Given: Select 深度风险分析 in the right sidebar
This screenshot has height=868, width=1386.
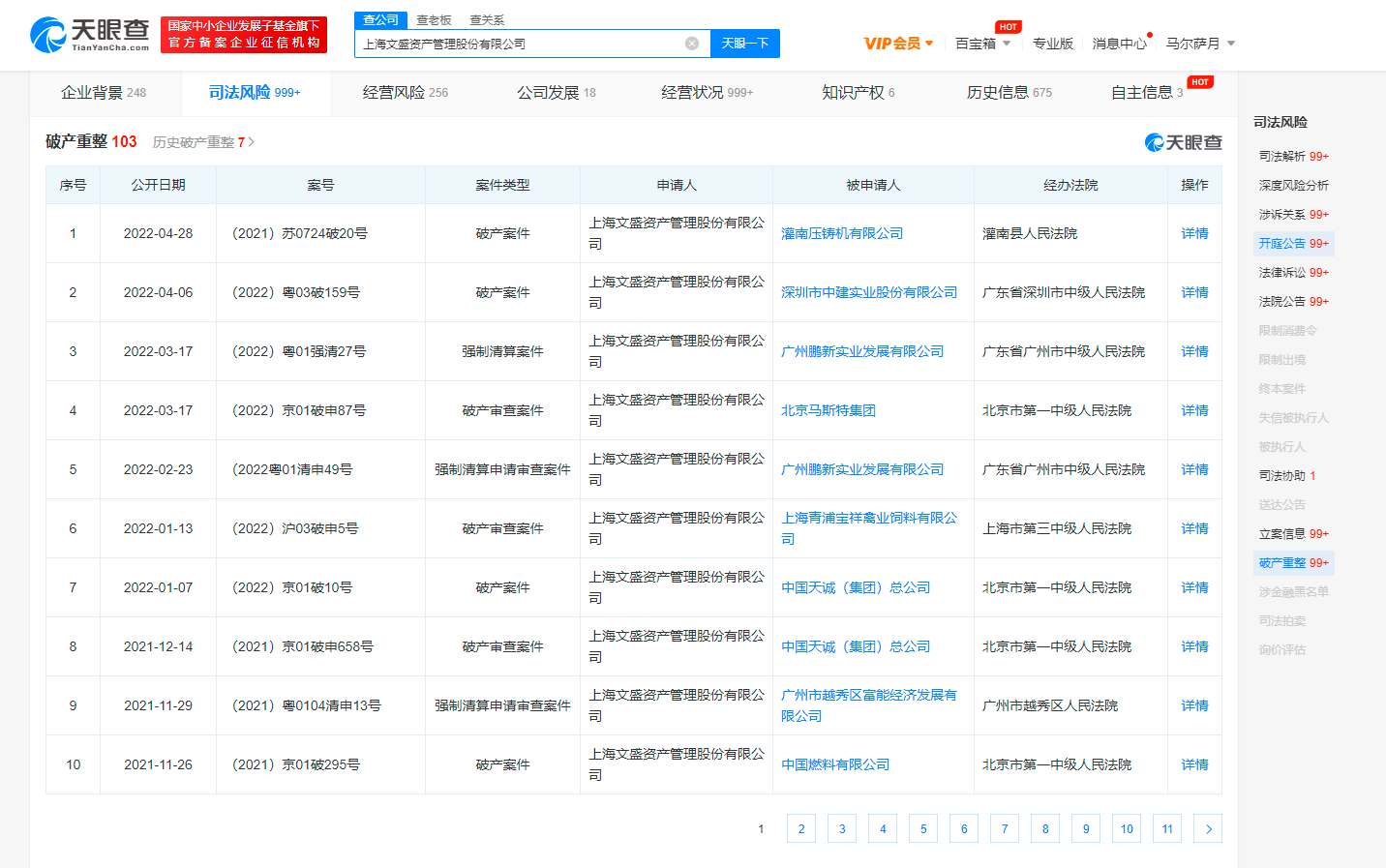Looking at the screenshot, I should click(1294, 185).
